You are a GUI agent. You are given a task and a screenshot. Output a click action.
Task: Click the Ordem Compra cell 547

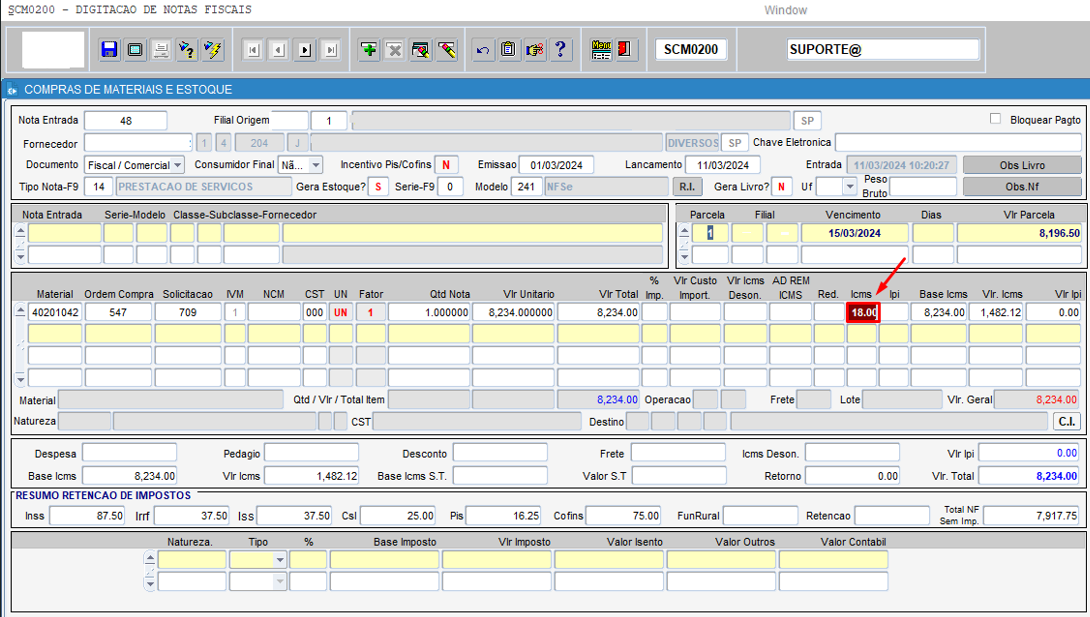coord(118,312)
